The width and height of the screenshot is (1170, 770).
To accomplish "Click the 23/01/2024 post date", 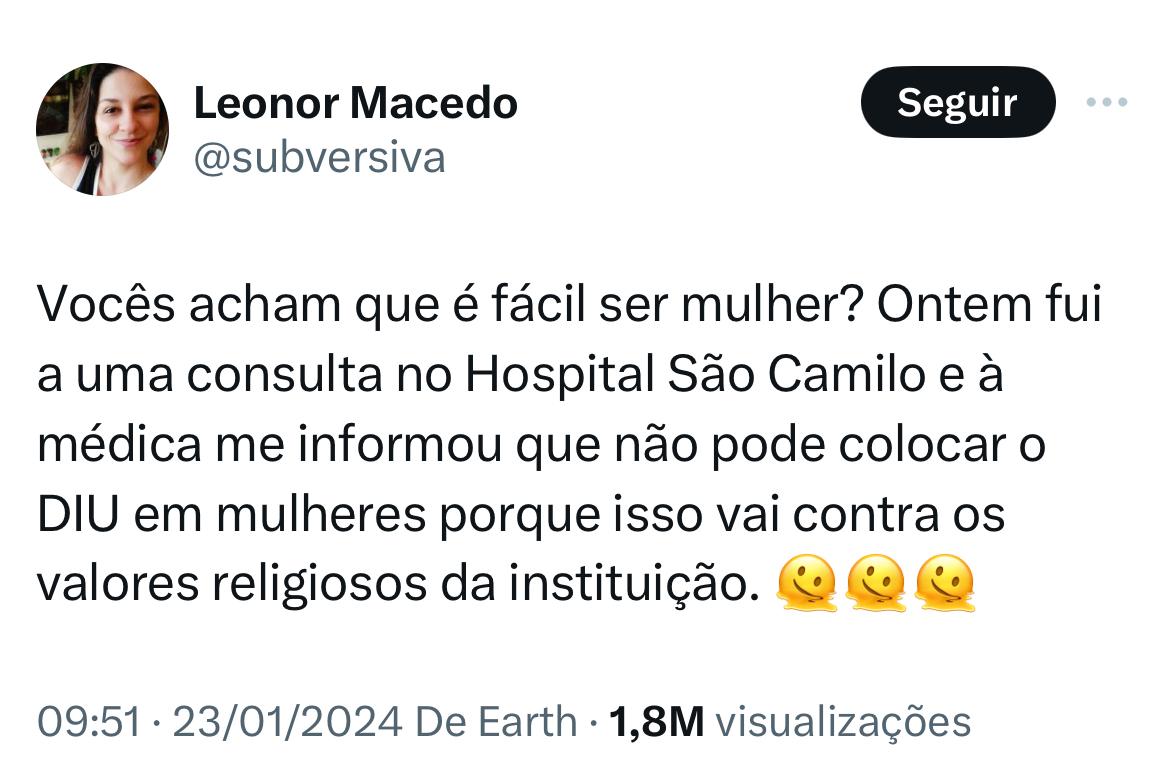I will pos(287,721).
